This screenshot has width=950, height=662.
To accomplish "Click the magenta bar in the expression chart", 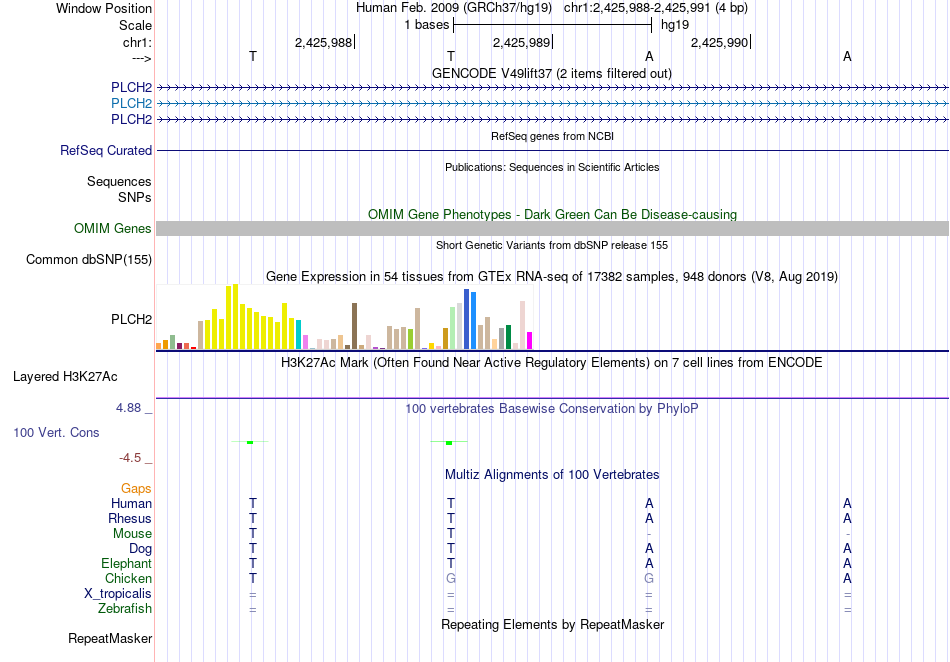I will point(530,340).
